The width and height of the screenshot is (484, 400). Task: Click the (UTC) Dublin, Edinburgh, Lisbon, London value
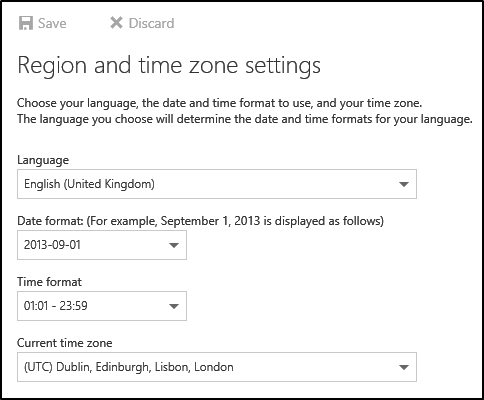tap(129, 367)
